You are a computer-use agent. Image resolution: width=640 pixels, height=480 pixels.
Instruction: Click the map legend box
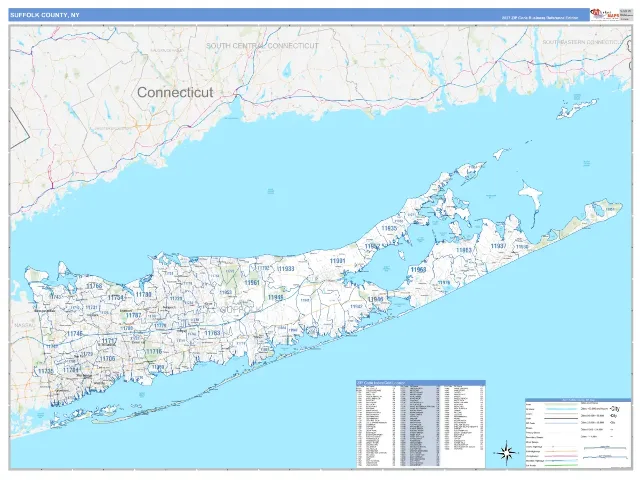coord(578,433)
